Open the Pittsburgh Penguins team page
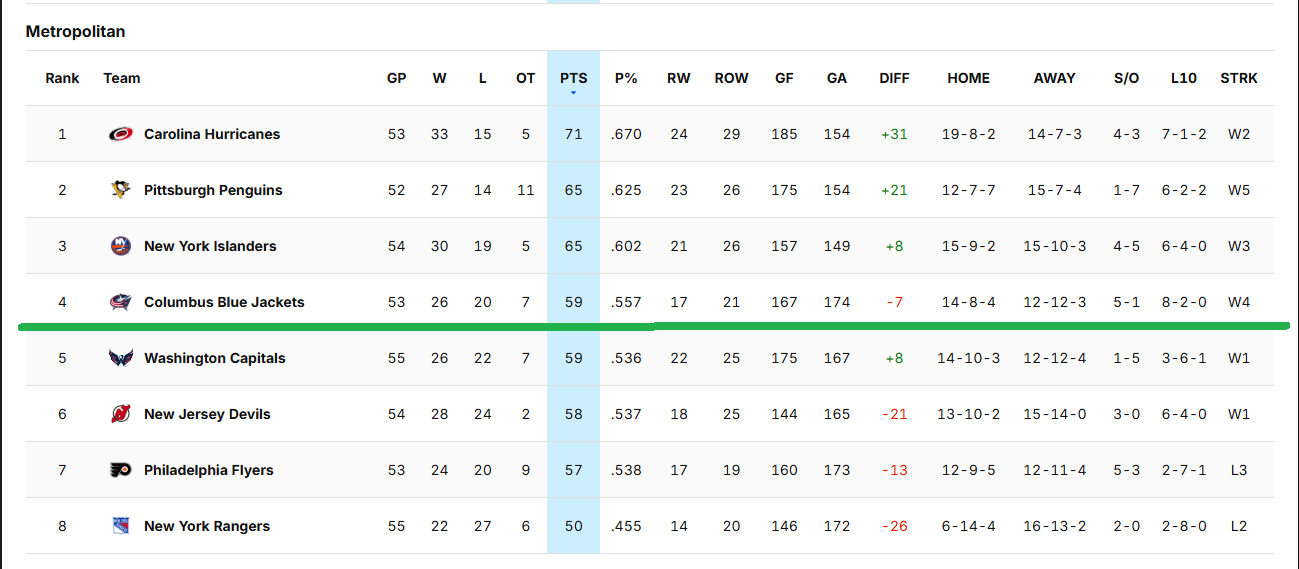This screenshot has height=569, width=1299. click(x=213, y=190)
